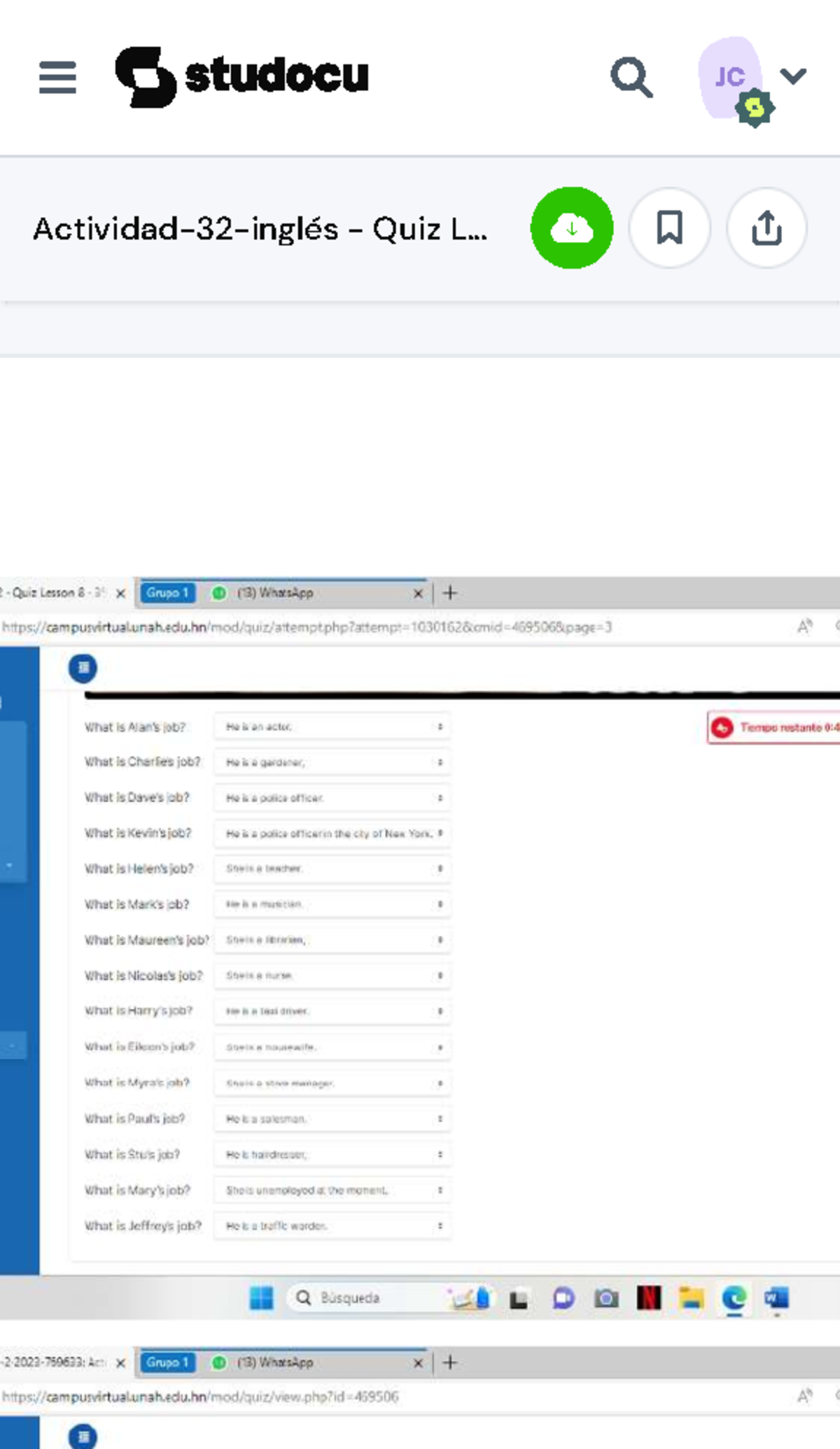840x1449 pixels.
Task: Share the document using share icon
Action: (x=766, y=228)
